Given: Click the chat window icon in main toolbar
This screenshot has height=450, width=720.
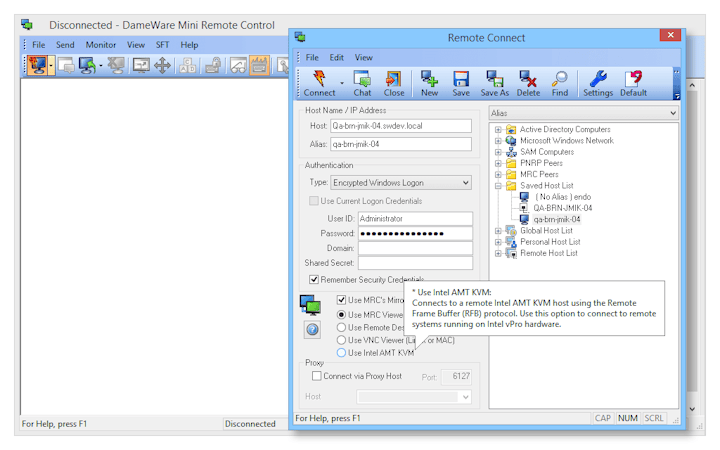Looking at the screenshot, I should (67, 66).
